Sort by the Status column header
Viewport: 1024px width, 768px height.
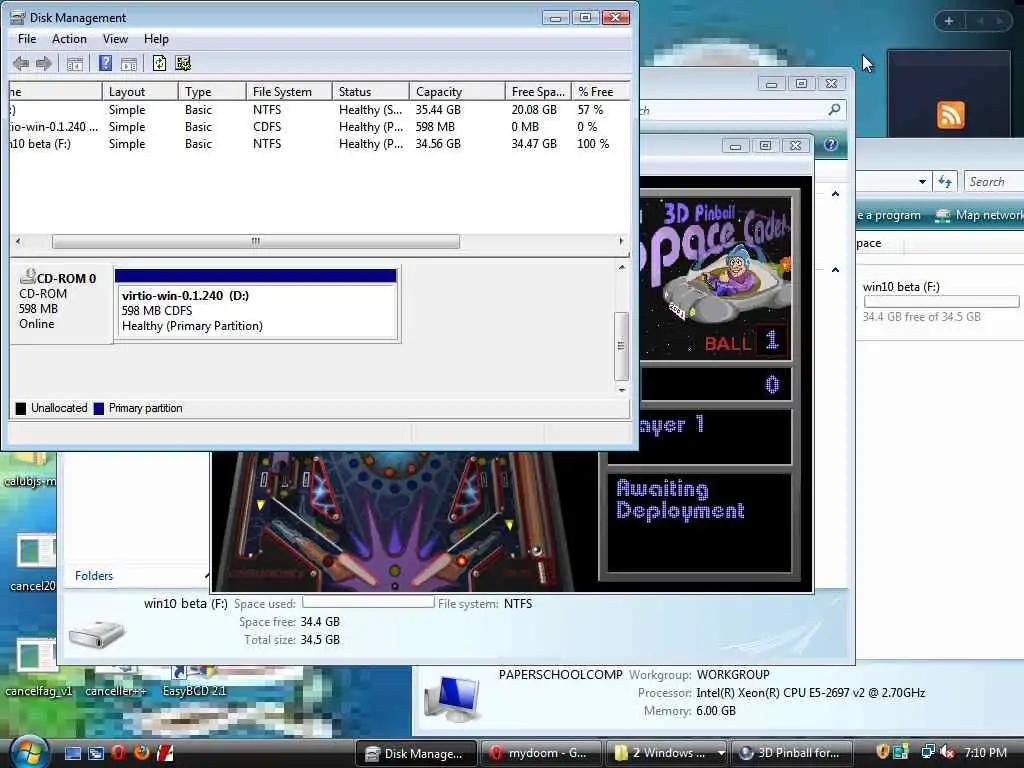coord(370,91)
